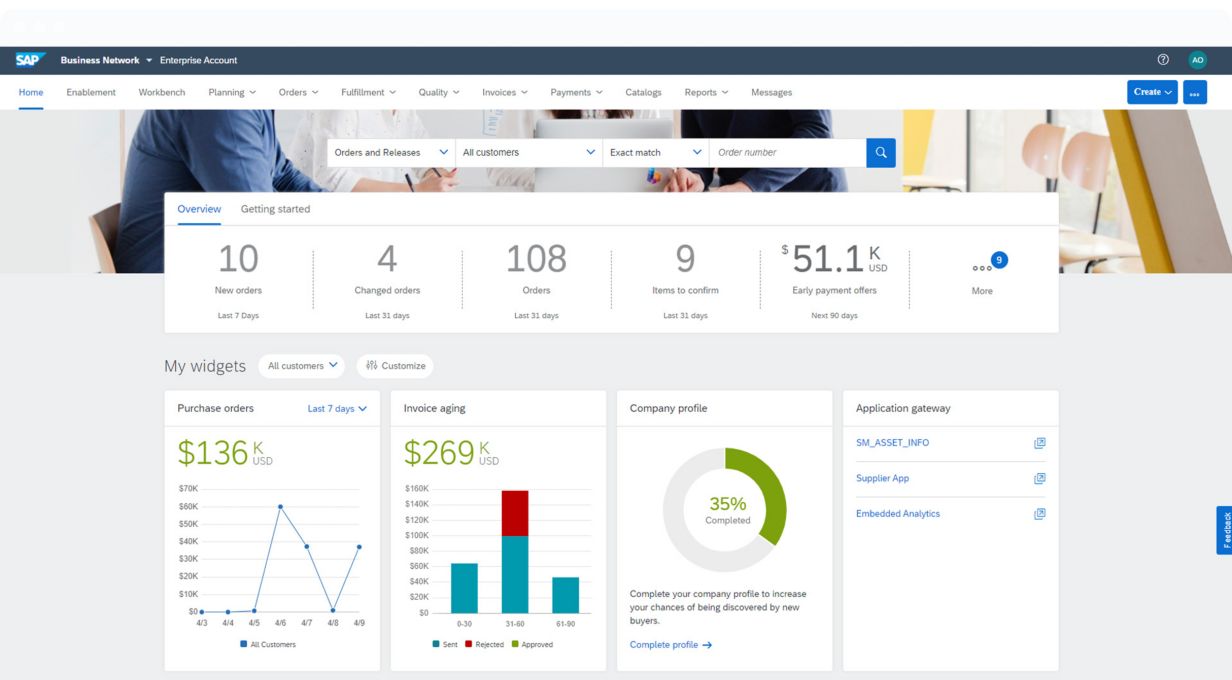This screenshot has width=1232, height=680.
Task: Click the SAP logo
Action: click(28, 60)
